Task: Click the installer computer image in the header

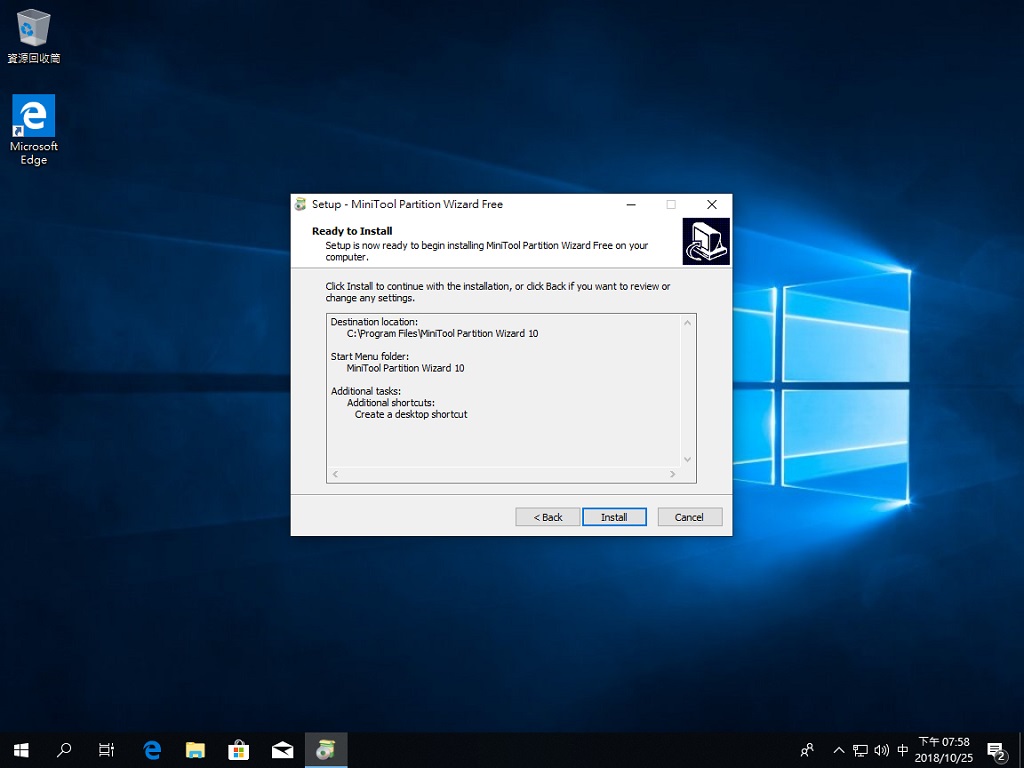Action: (706, 241)
